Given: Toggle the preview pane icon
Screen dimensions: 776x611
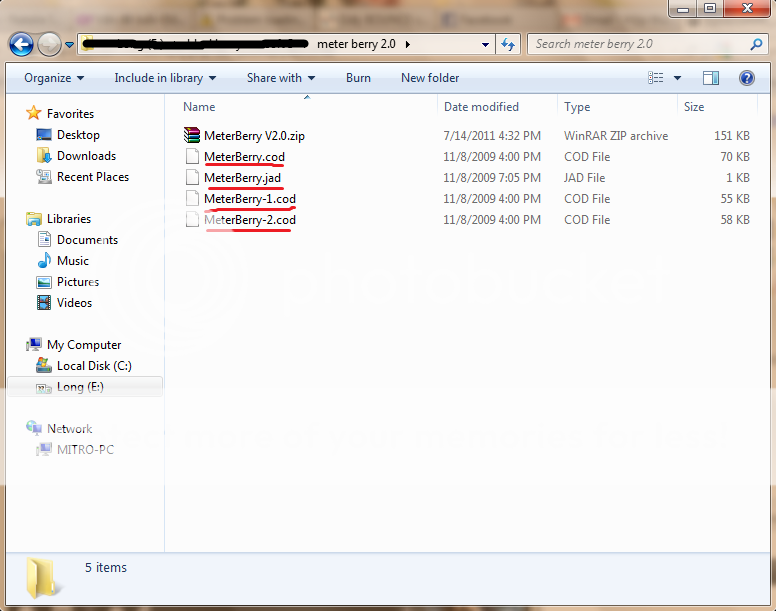Looking at the screenshot, I should (711, 78).
